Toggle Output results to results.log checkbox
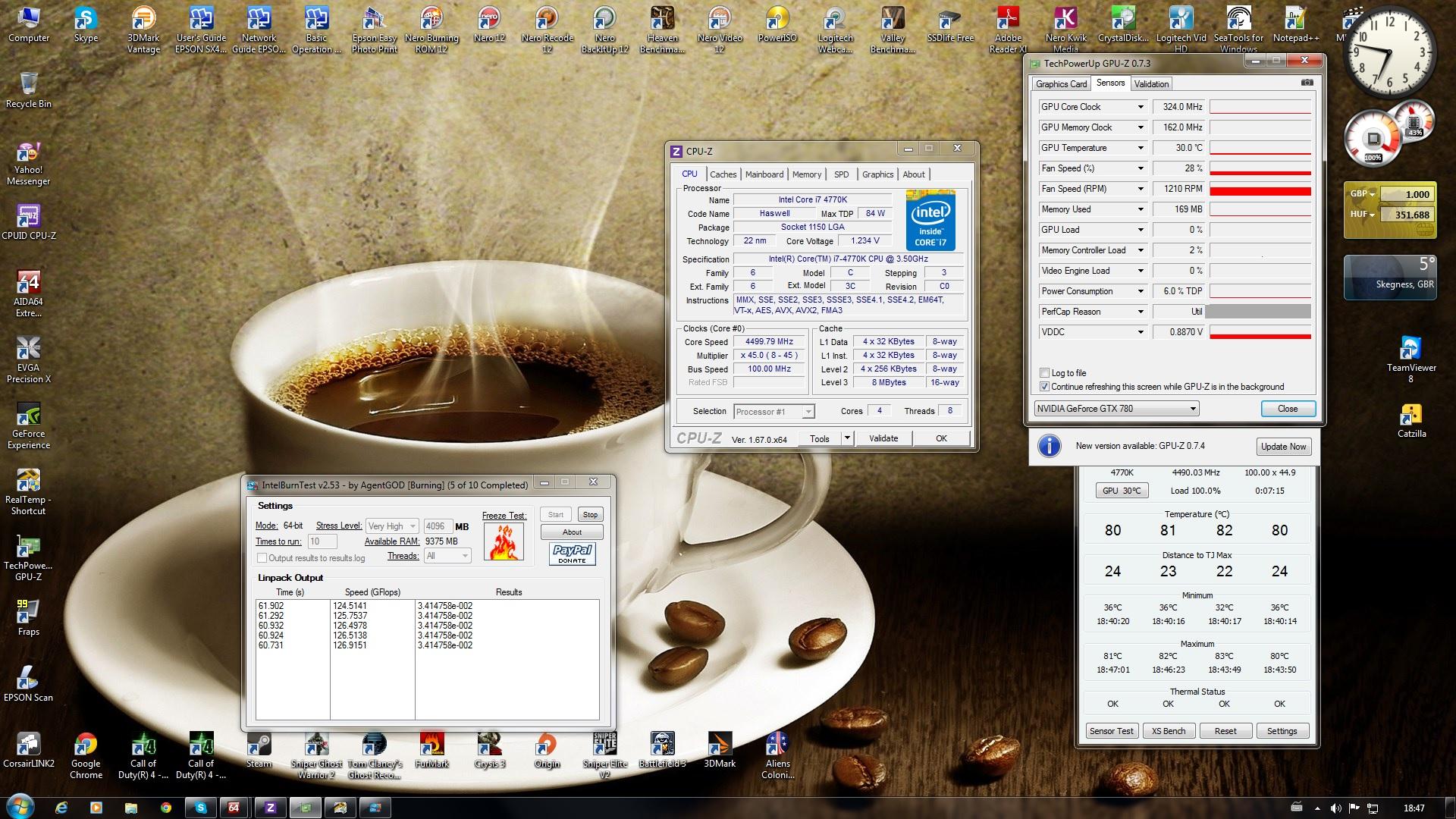The height and width of the screenshot is (819, 1456). tap(262, 558)
